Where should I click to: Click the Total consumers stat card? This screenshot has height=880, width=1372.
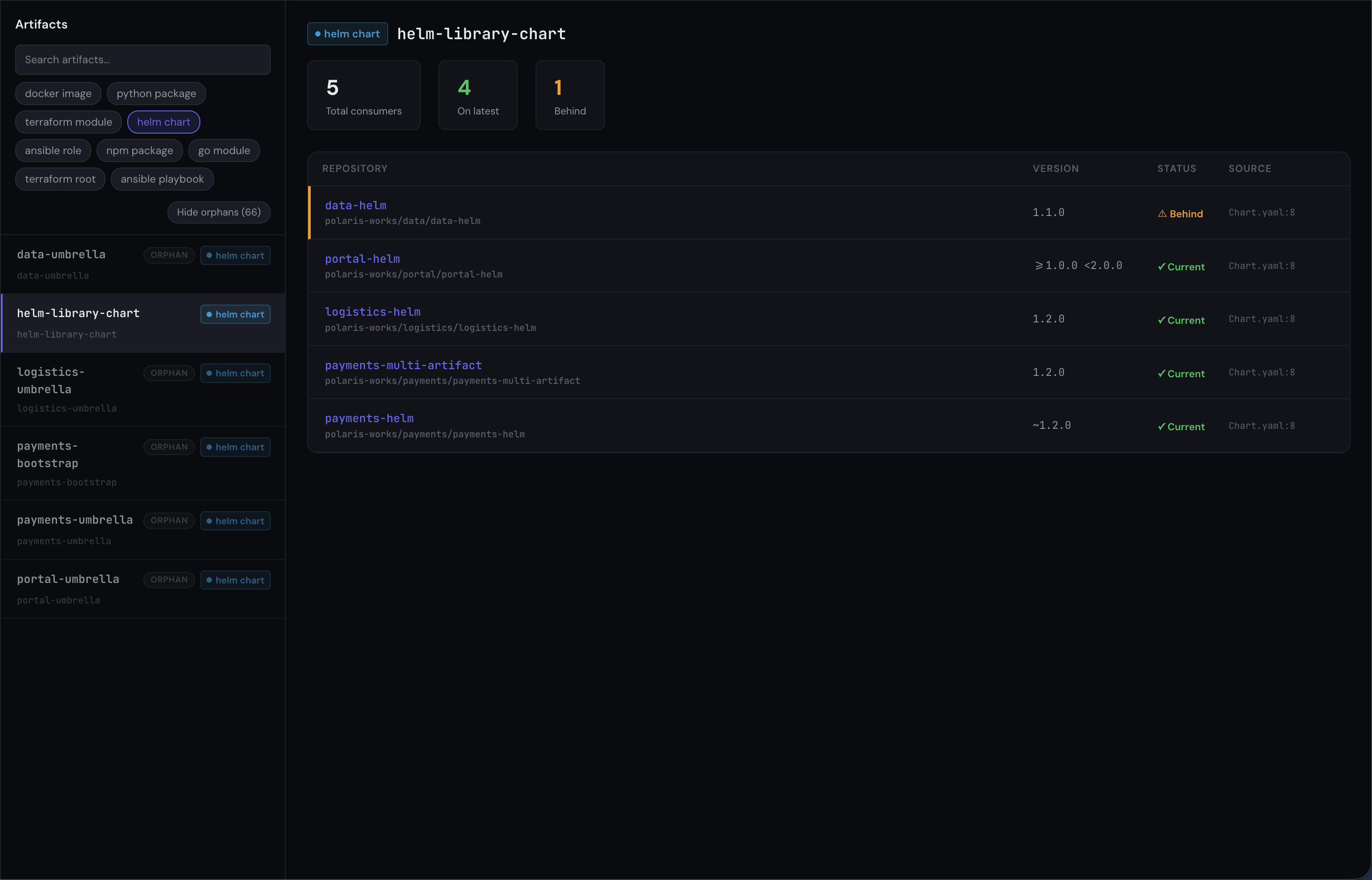364,95
